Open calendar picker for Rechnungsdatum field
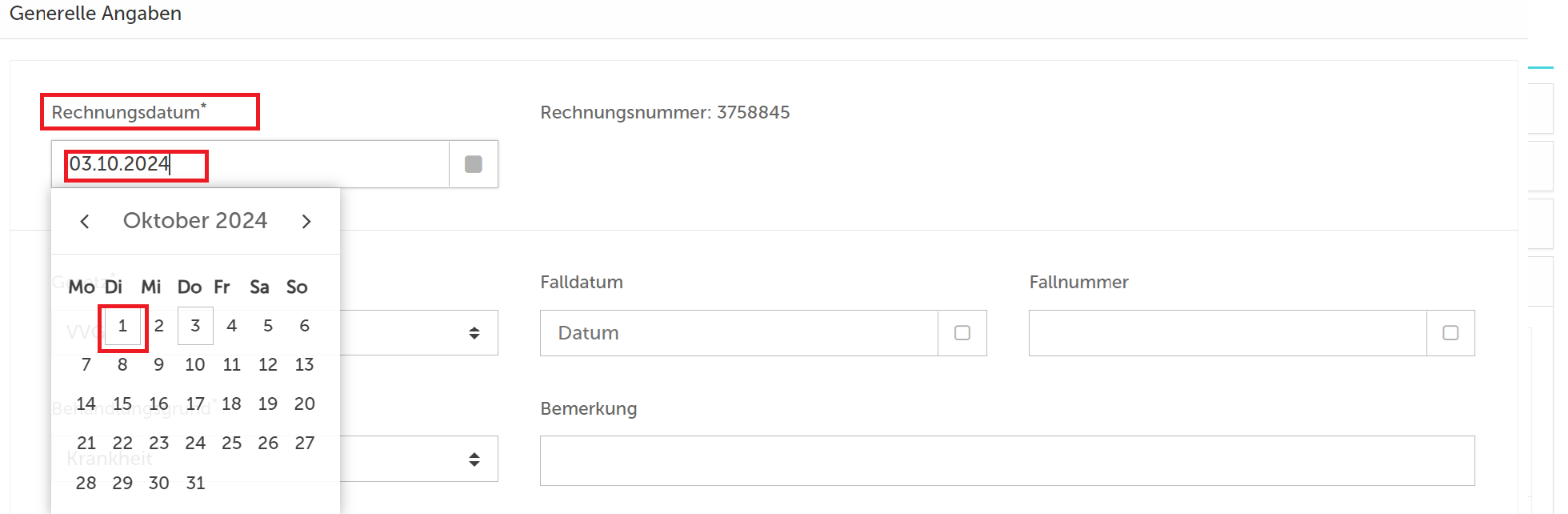 coord(474,164)
